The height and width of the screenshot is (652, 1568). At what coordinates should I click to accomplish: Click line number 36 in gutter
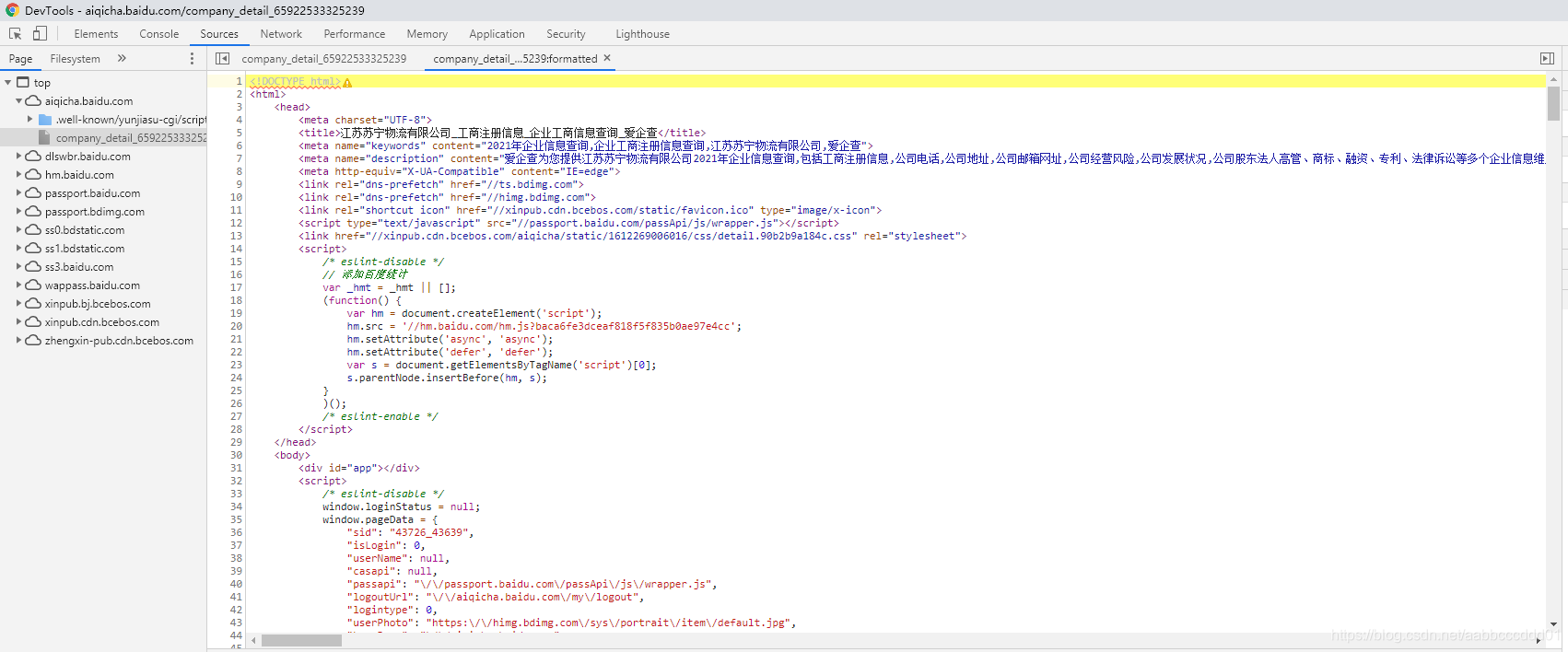click(236, 532)
